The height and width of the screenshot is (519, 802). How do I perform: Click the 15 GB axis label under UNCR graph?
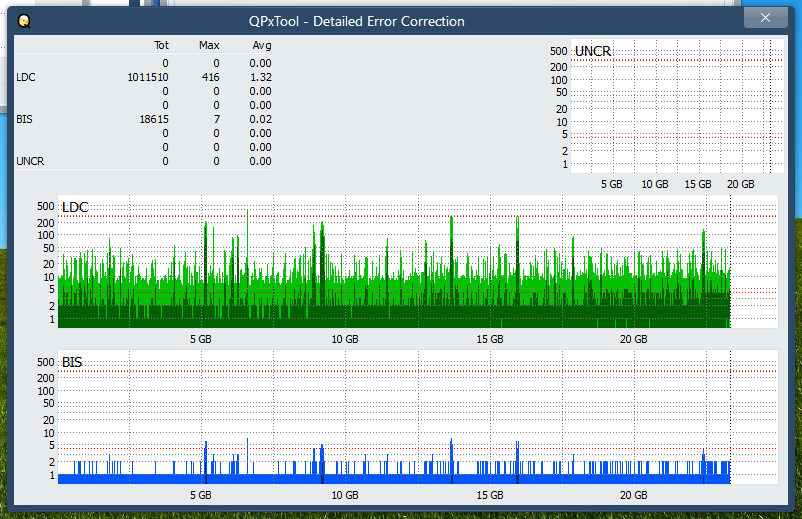[697, 184]
